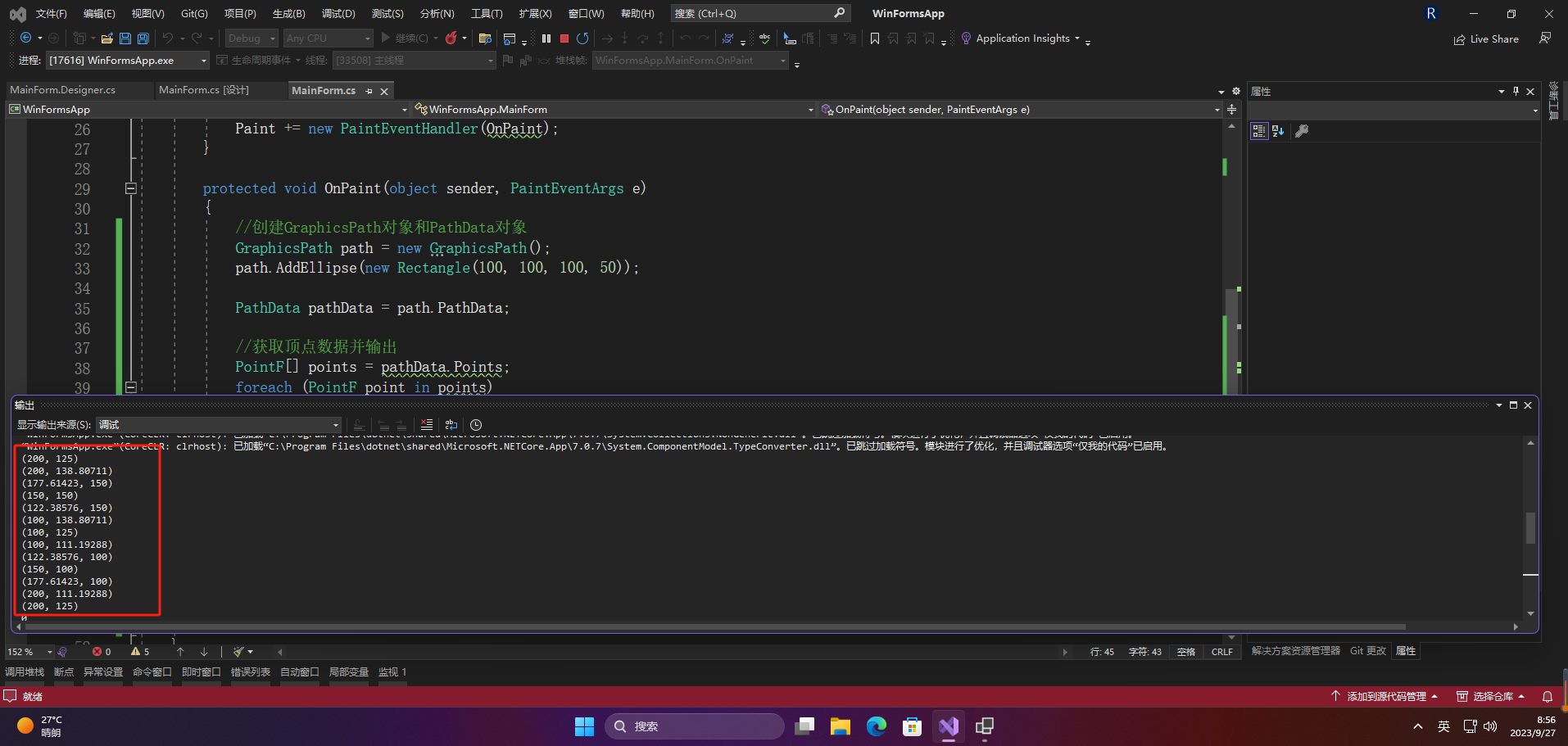The image size is (1568, 746).
Task: Select the Categorized view in the Properties panel
Action: [x=1259, y=131]
